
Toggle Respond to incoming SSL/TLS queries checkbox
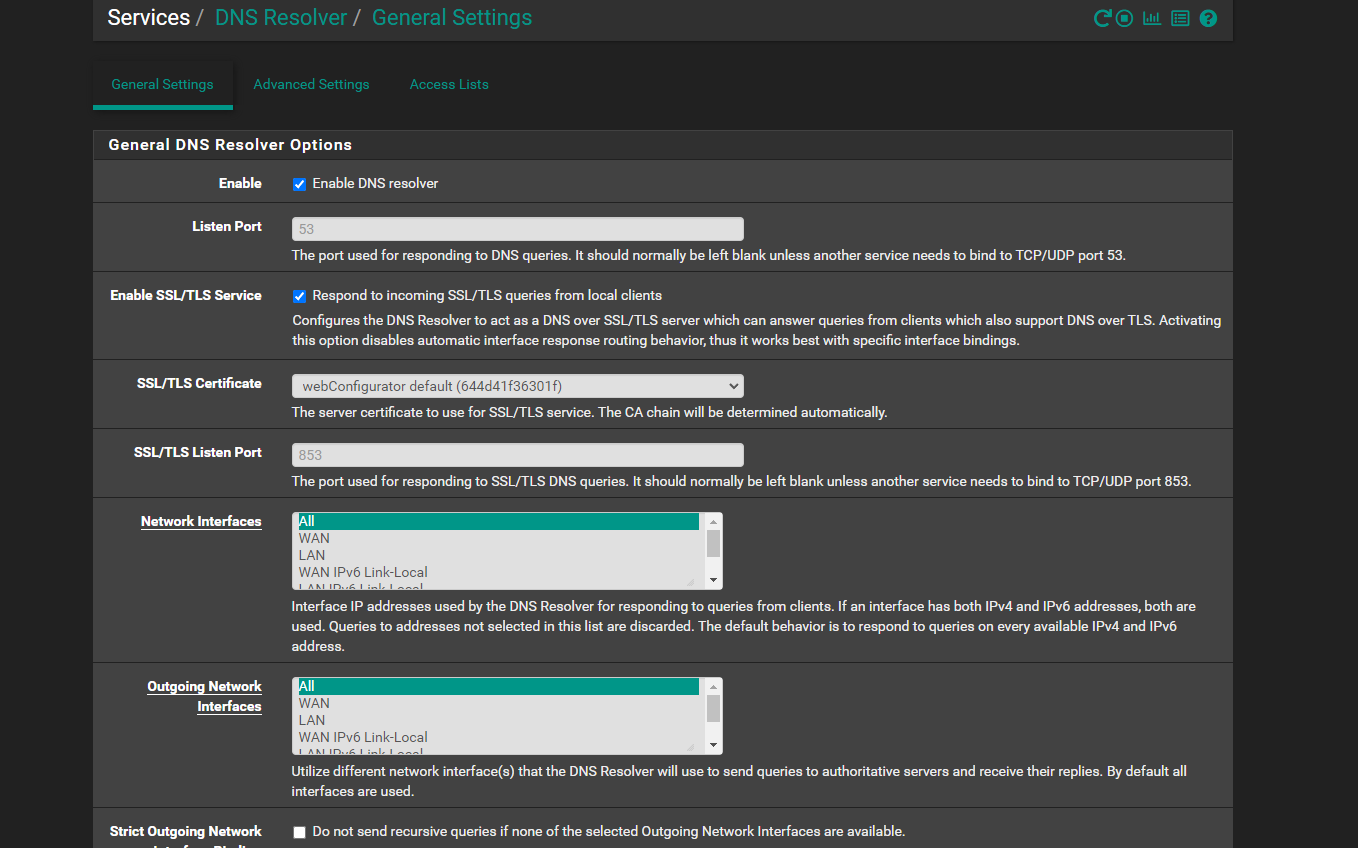point(299,296)
